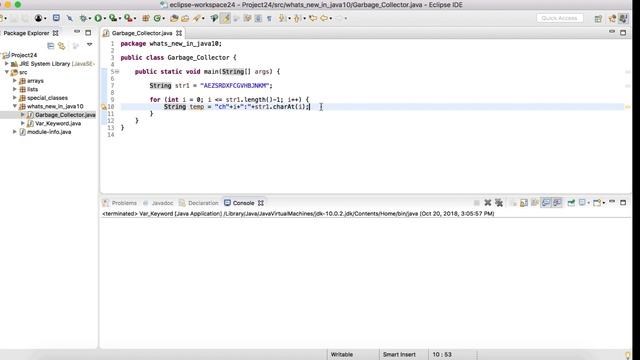Select Var_Keyword.java file in the tree

[x=58, y=123]
